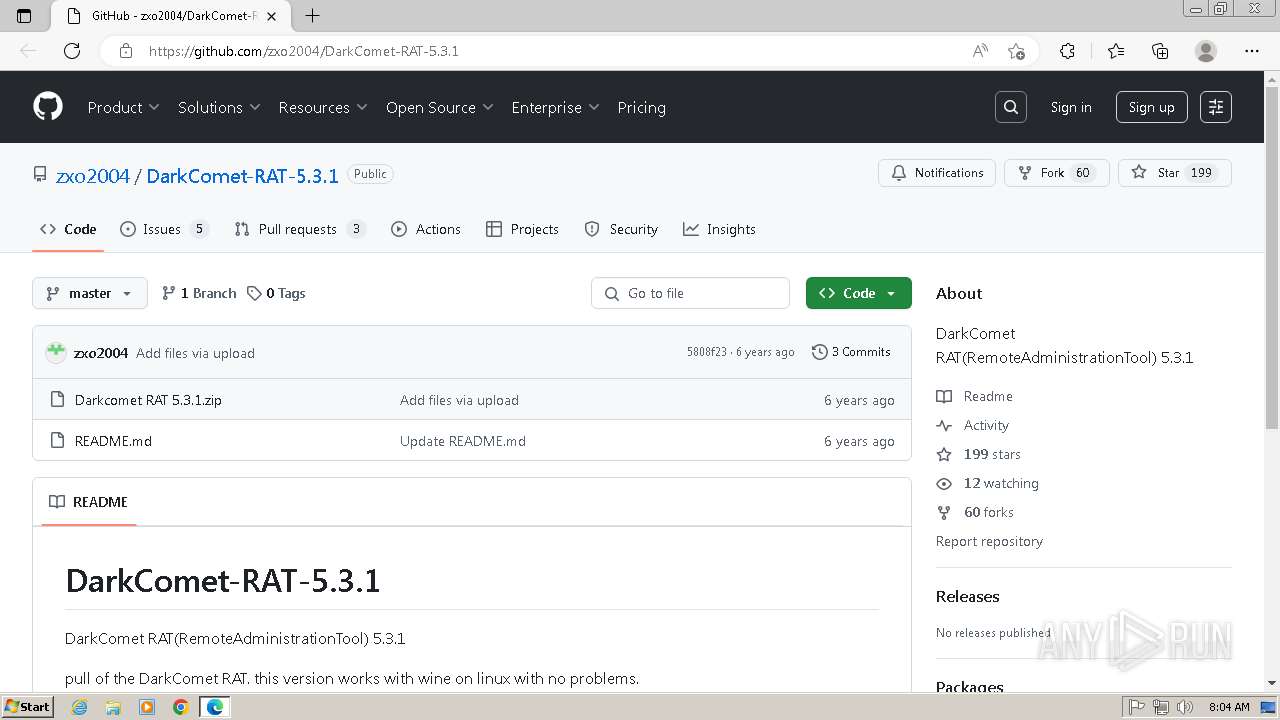Click the GitHub octocat logo
The height and width of the screenshot is (720, 1280).
48,107
